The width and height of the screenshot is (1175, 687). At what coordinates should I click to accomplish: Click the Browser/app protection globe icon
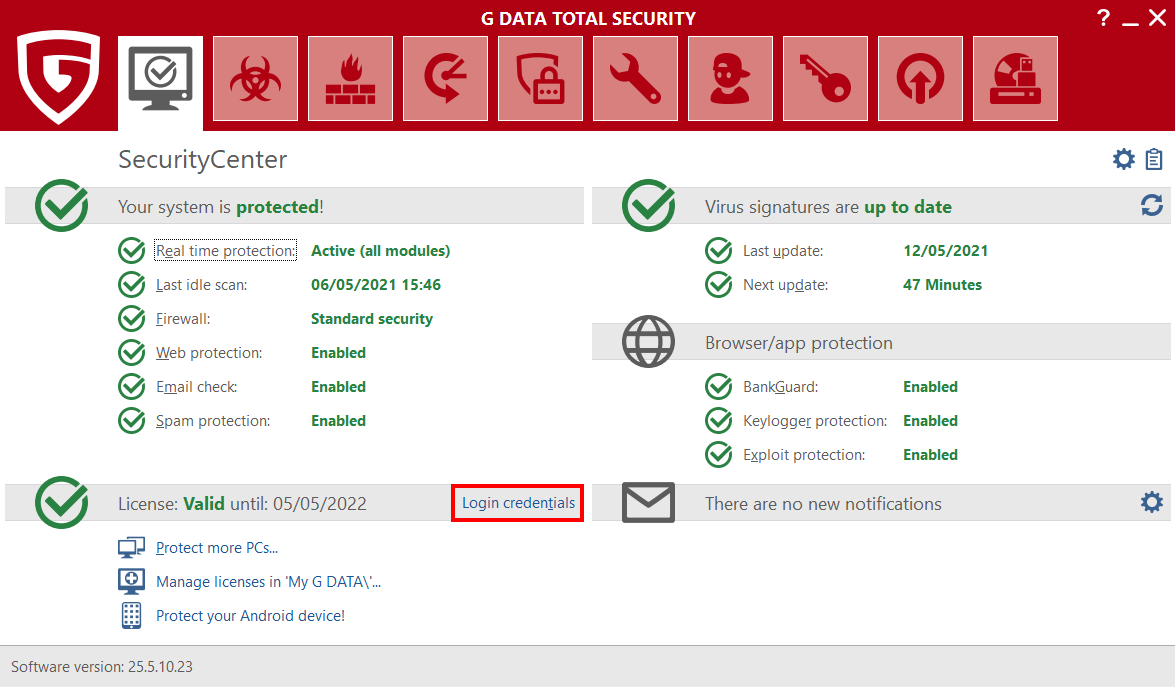(x=648, y=342)
